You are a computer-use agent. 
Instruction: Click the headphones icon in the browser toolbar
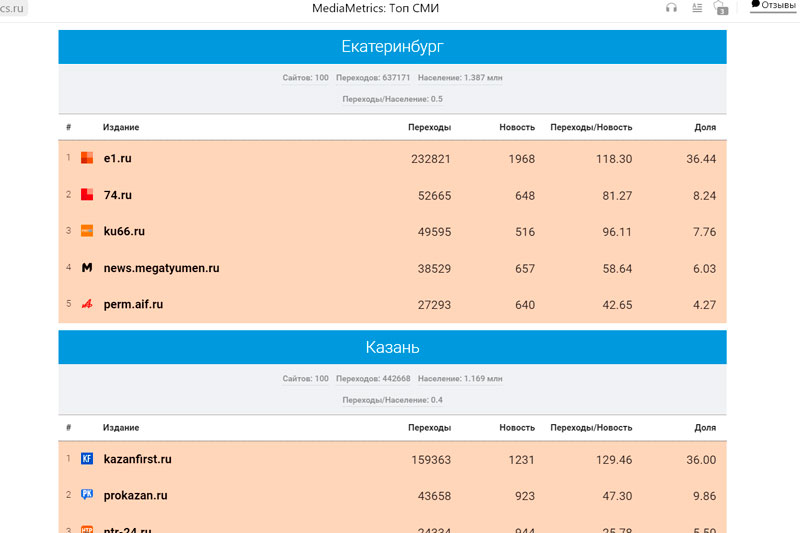pos(671,8)
